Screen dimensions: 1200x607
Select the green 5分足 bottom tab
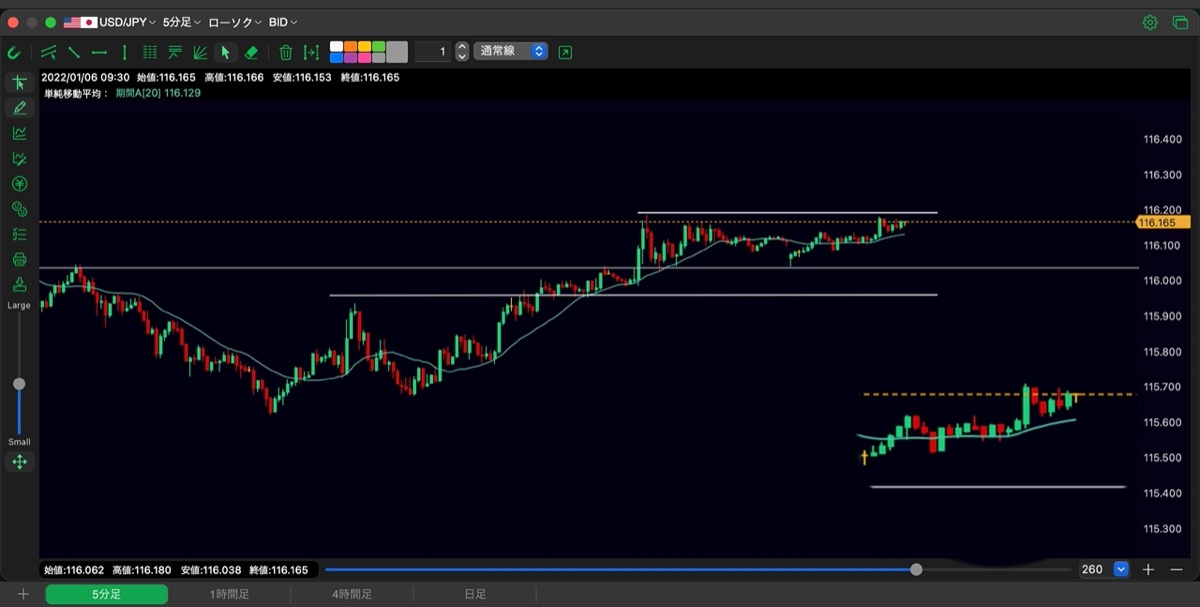(107, 594)
